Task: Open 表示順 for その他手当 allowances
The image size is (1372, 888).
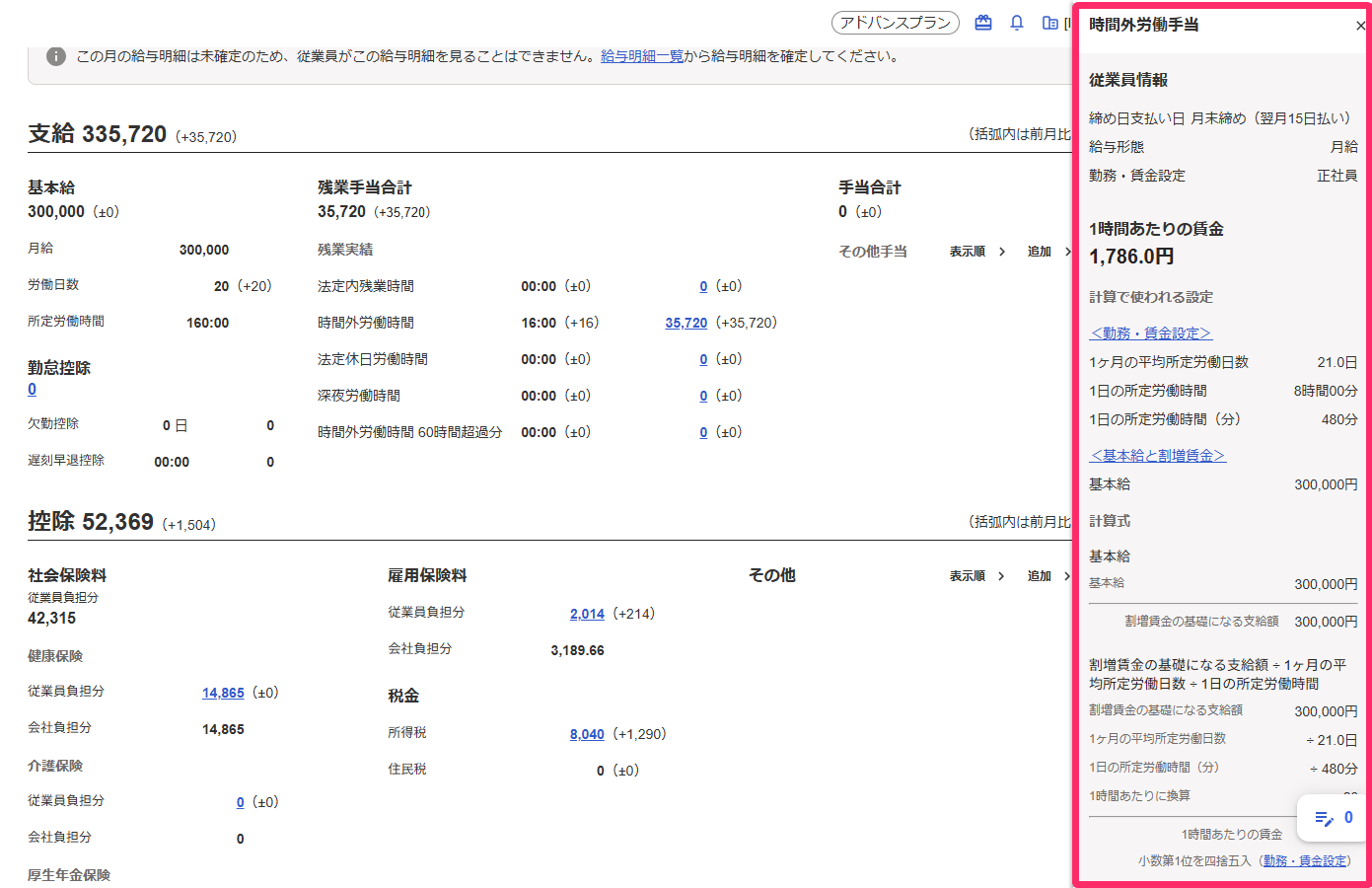Action: 977,252
